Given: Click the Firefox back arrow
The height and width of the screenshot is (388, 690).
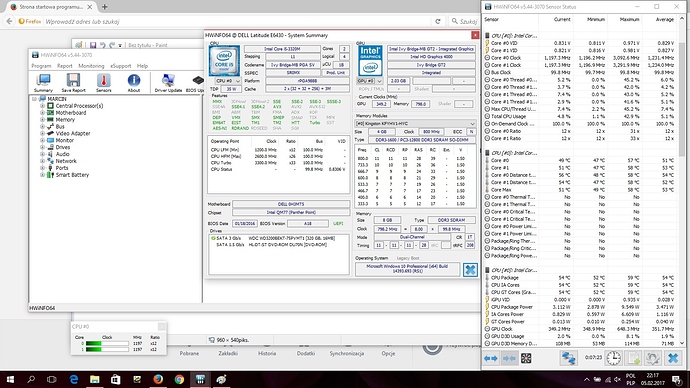Looking at the screenshot, I should tap(9, 21).
